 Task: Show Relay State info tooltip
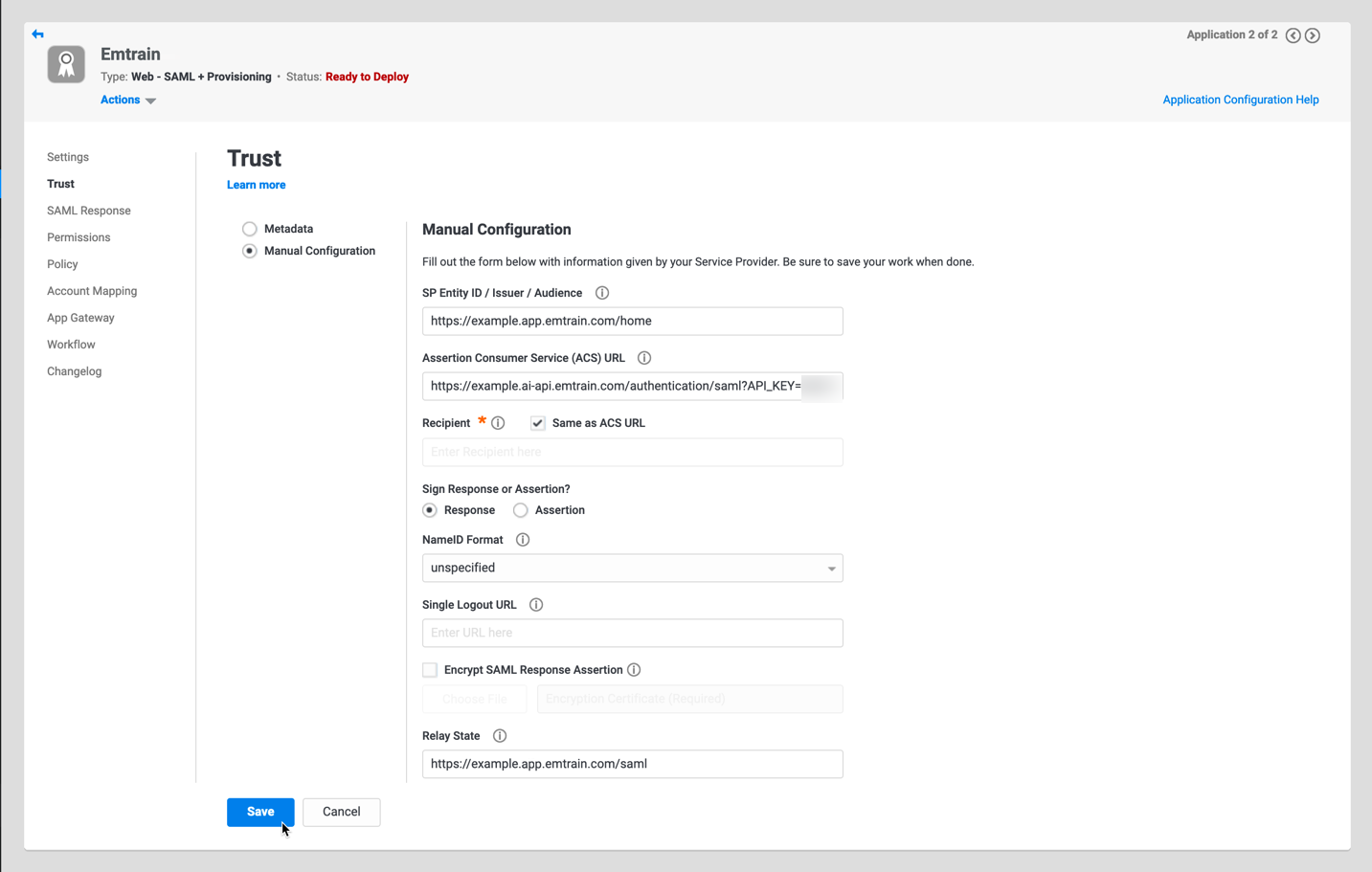click(500, 736)
